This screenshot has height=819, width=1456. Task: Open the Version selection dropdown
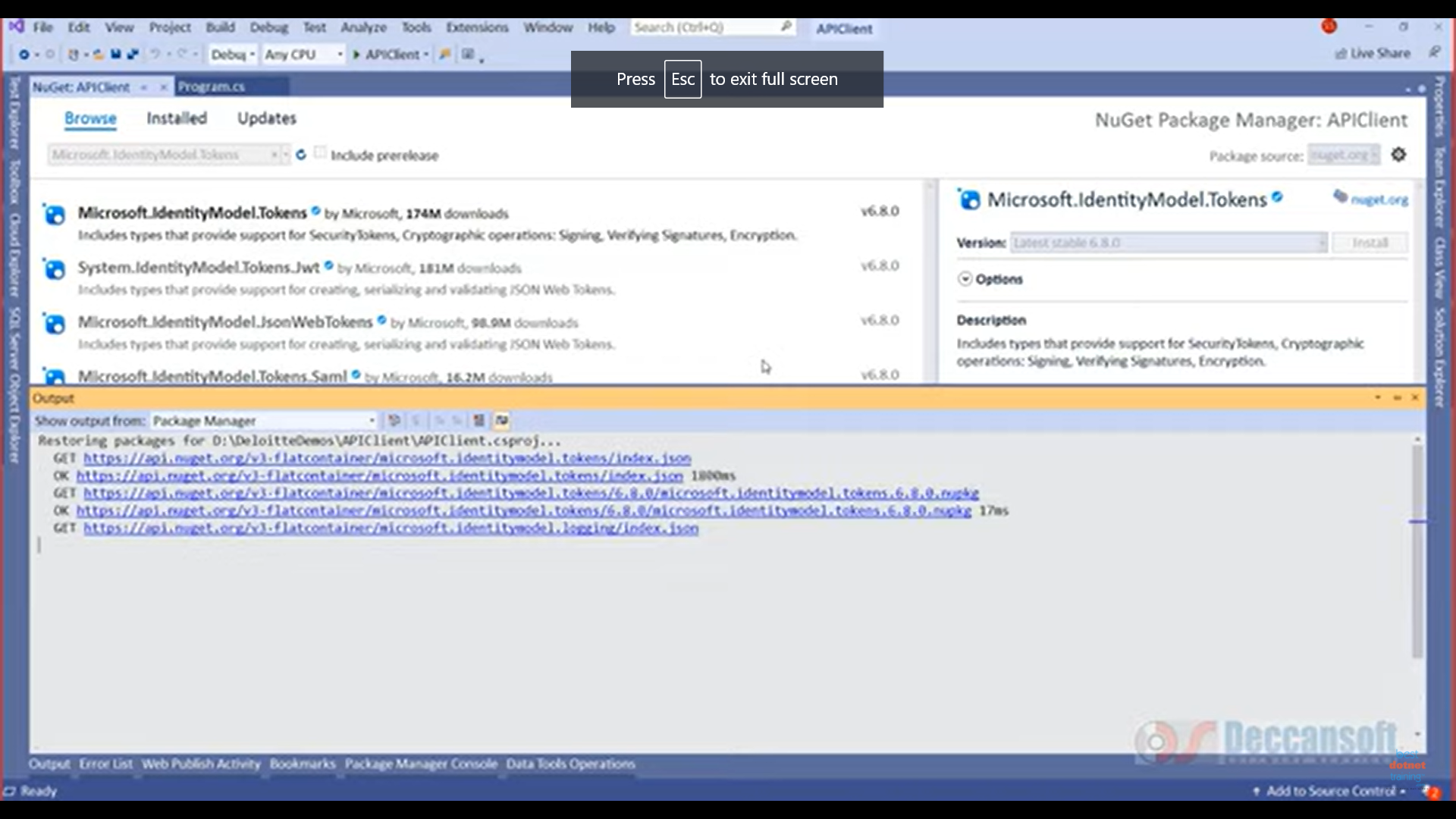click(1169, 243)
